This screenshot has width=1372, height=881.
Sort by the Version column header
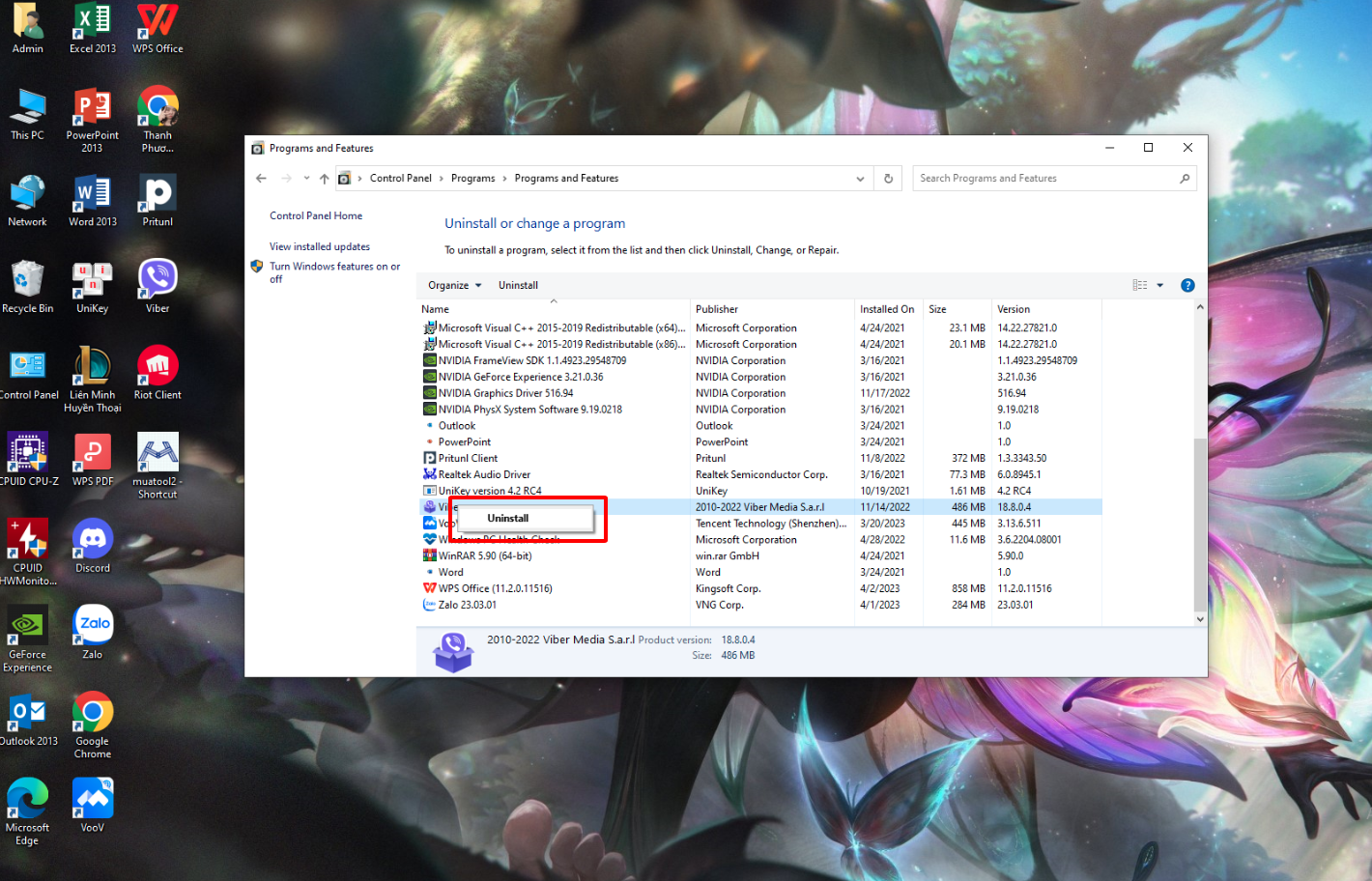point(1046,309)
